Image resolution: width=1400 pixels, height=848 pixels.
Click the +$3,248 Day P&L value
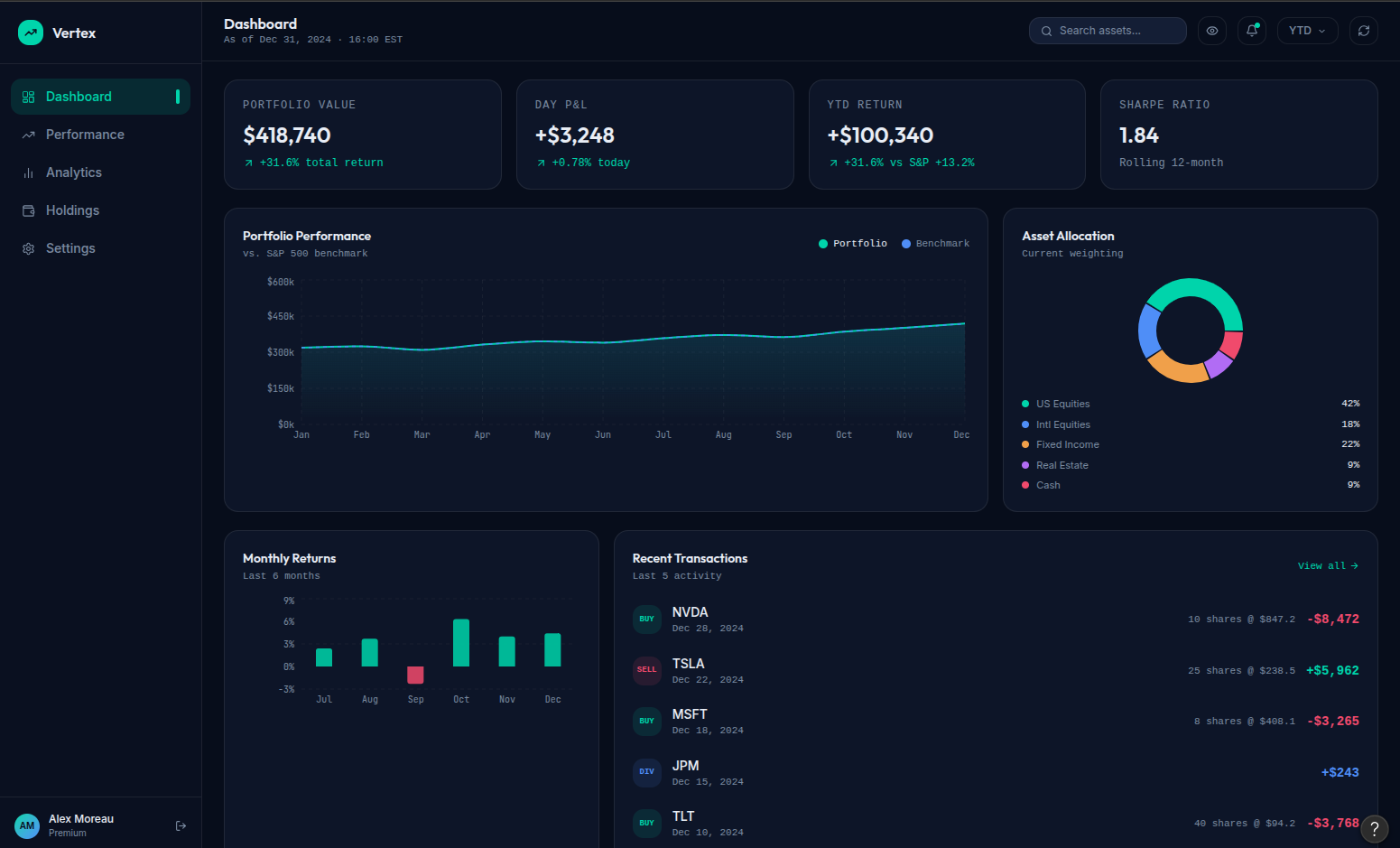point(575,135)
